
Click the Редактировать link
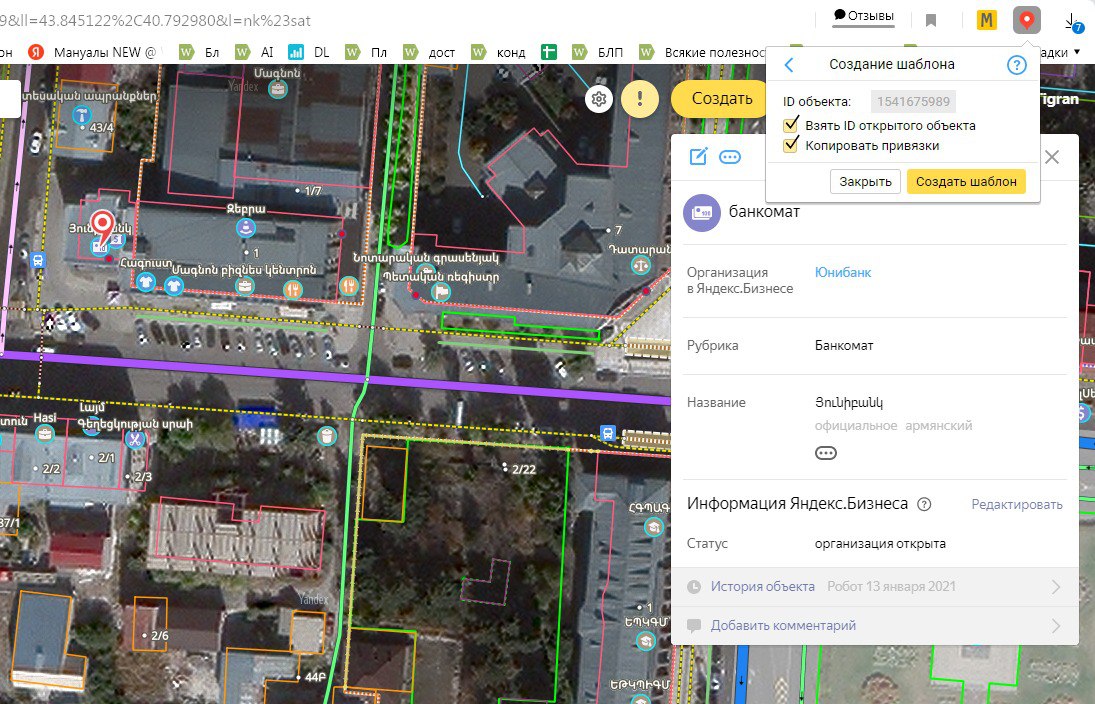[x=1017, y=504]
